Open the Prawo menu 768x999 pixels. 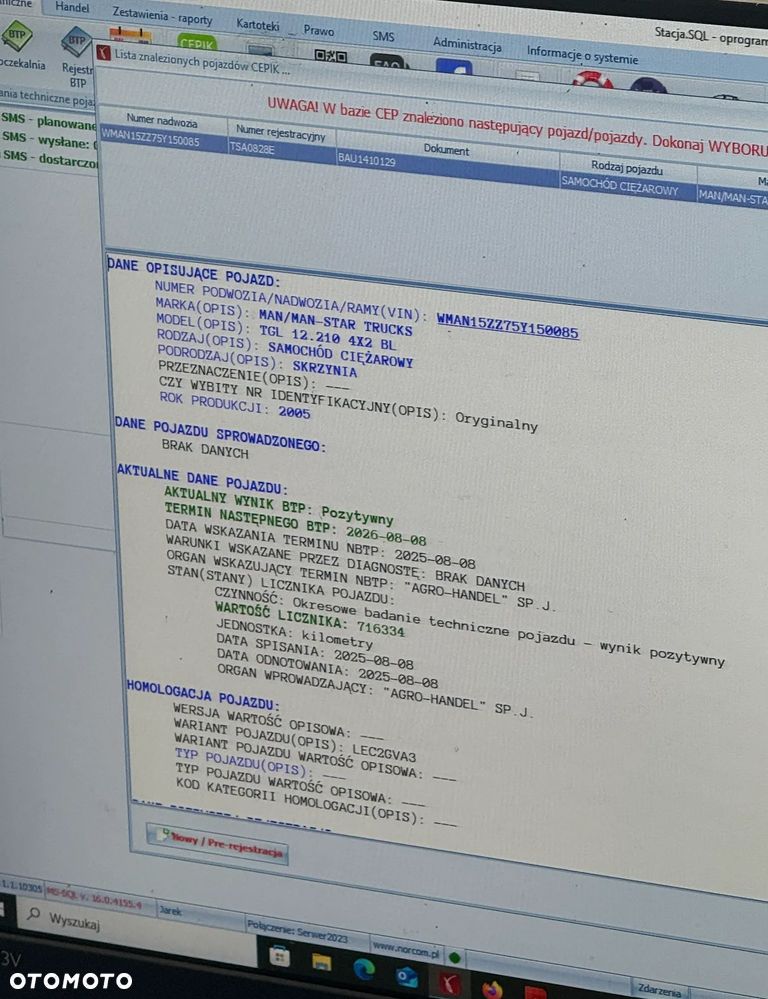tap(318, 30)
